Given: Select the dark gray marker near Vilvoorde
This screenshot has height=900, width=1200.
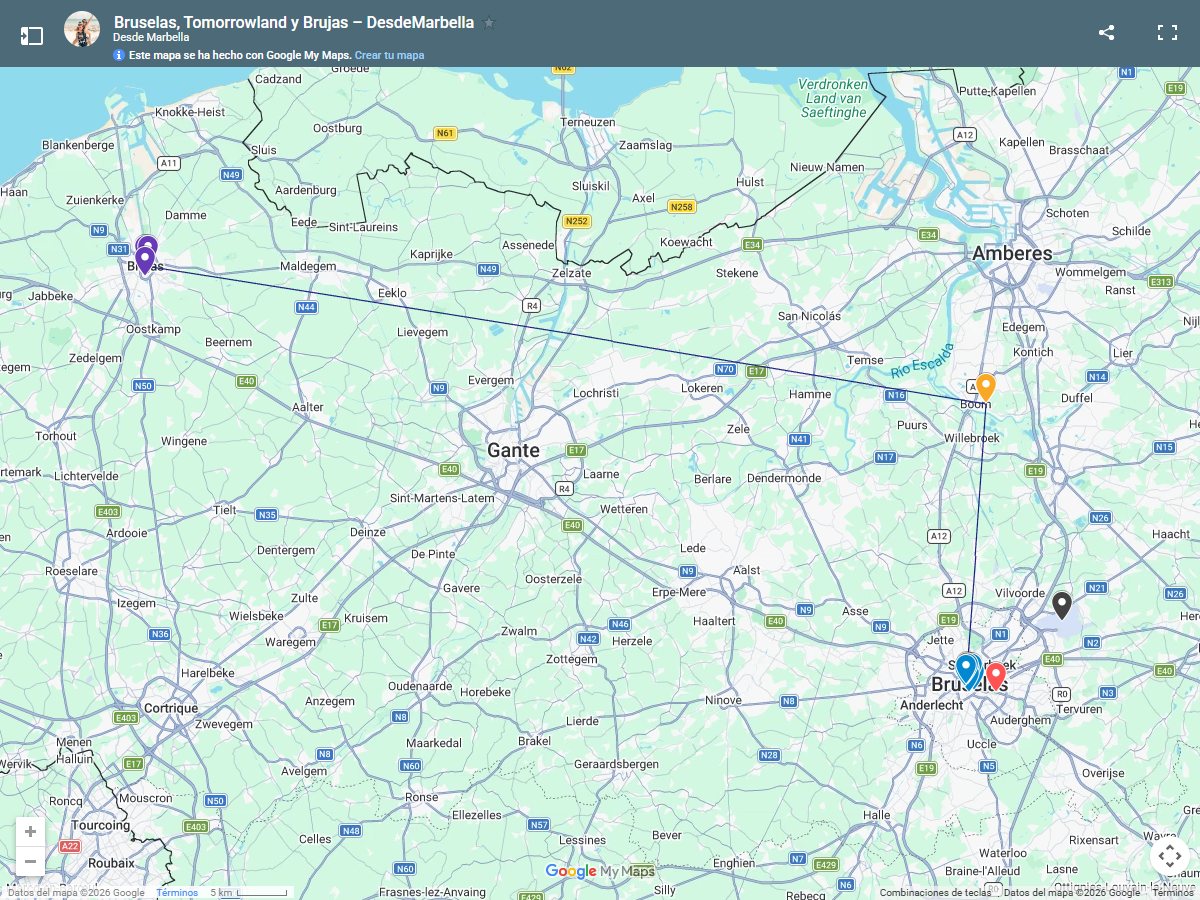Looking at the screenshot, I should [1062, 605].
